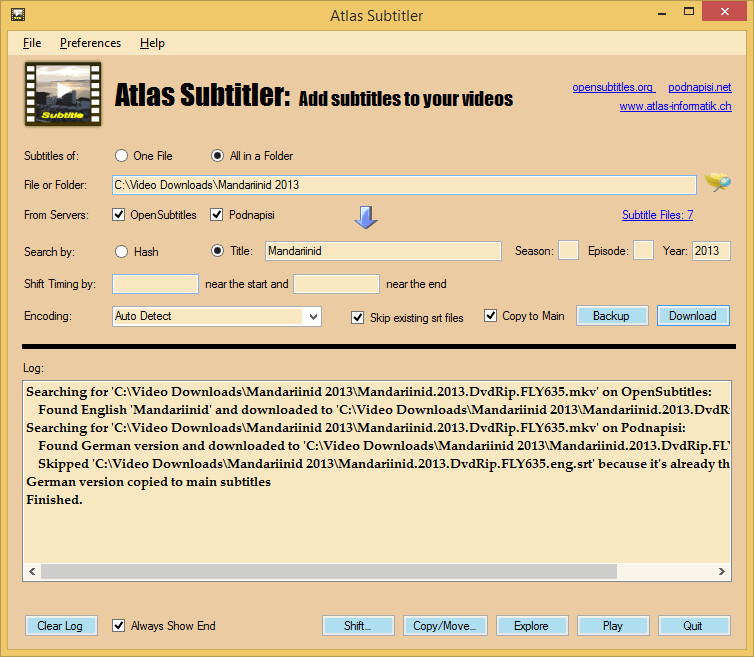Image resolution: width=754 pixels, height=657 pixels.
Task: Toggle the OpenSubtitles server checkbox
Action: click(118, 215)
